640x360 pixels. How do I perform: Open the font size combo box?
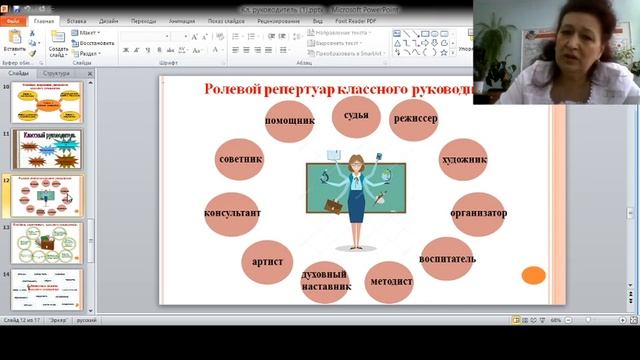click(x=180, y=37)
